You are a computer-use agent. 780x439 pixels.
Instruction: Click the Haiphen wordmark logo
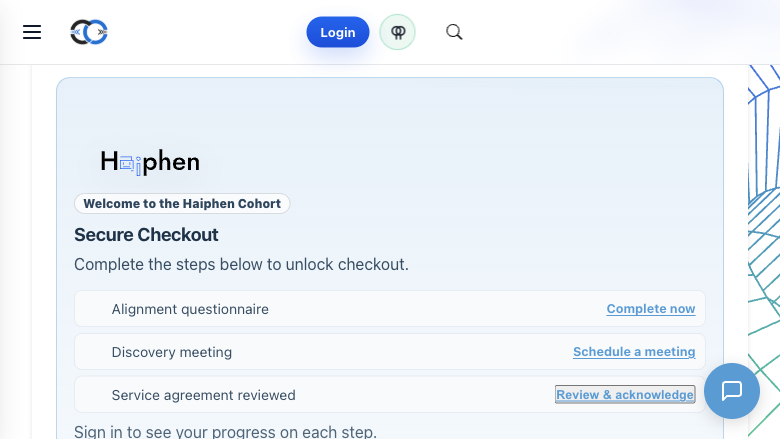point(150,162)
